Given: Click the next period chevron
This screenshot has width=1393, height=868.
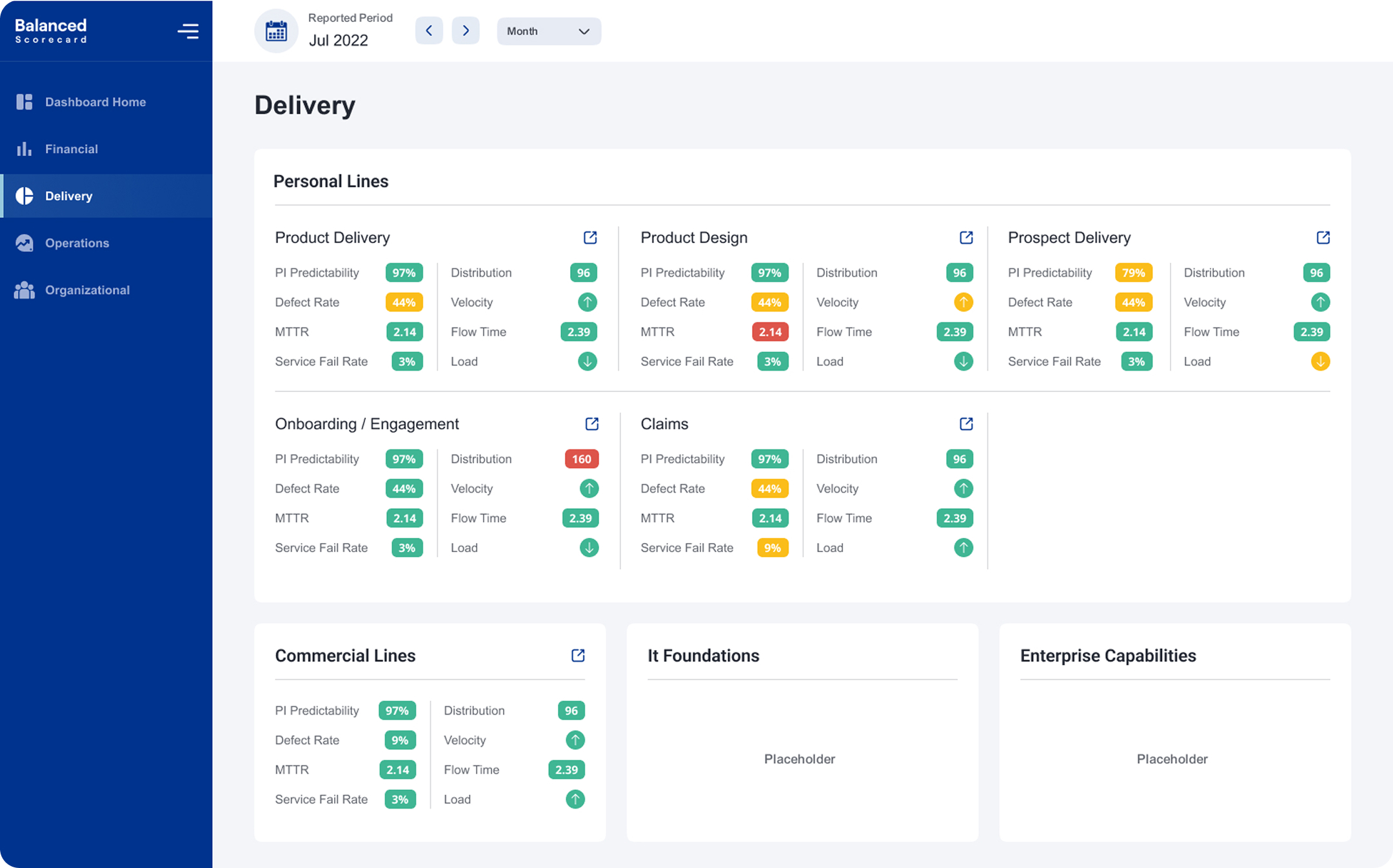Looking at the screenshot, I should click(466, 30).
